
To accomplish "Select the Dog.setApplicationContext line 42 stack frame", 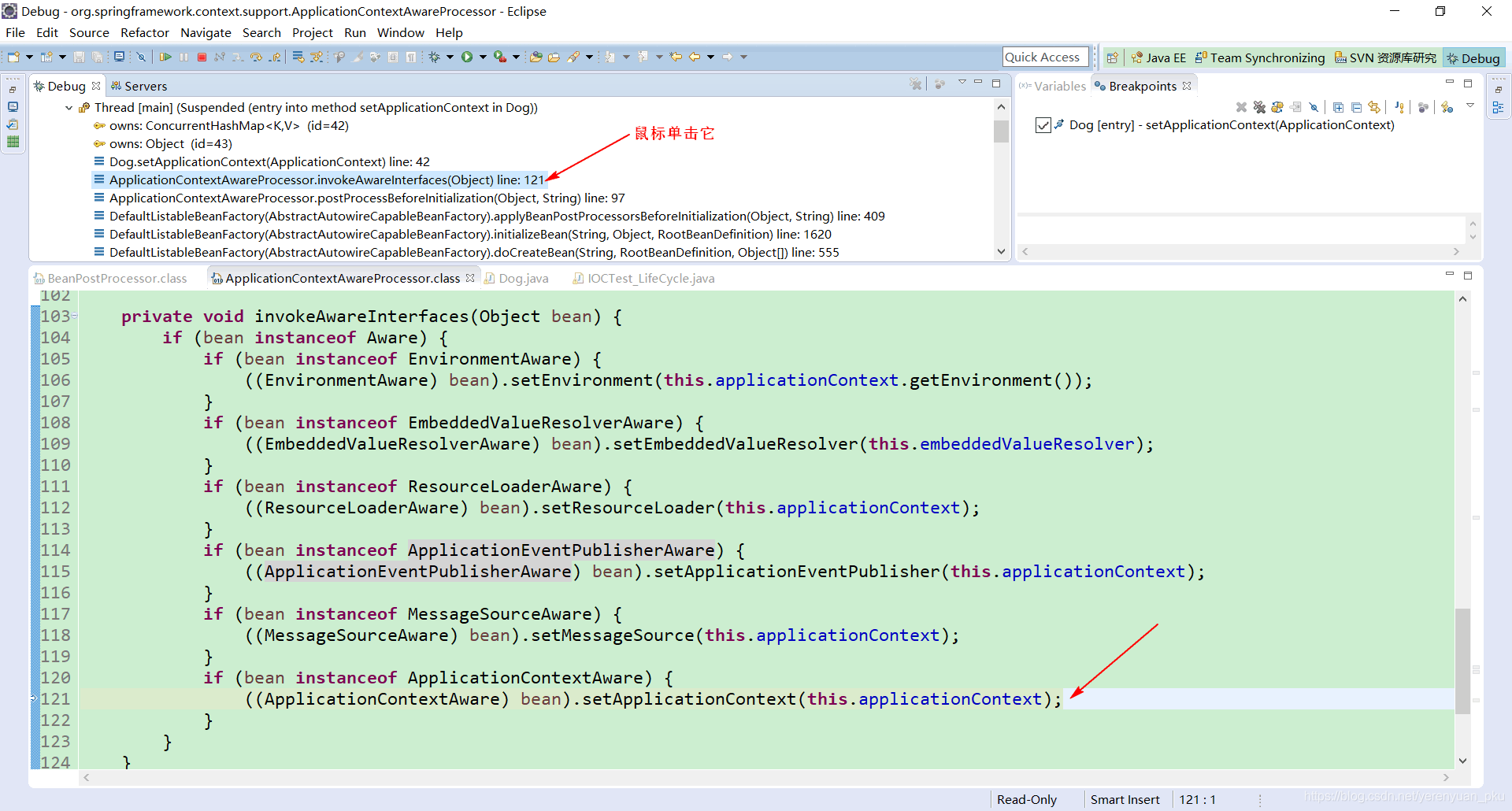I will [269, 161].
